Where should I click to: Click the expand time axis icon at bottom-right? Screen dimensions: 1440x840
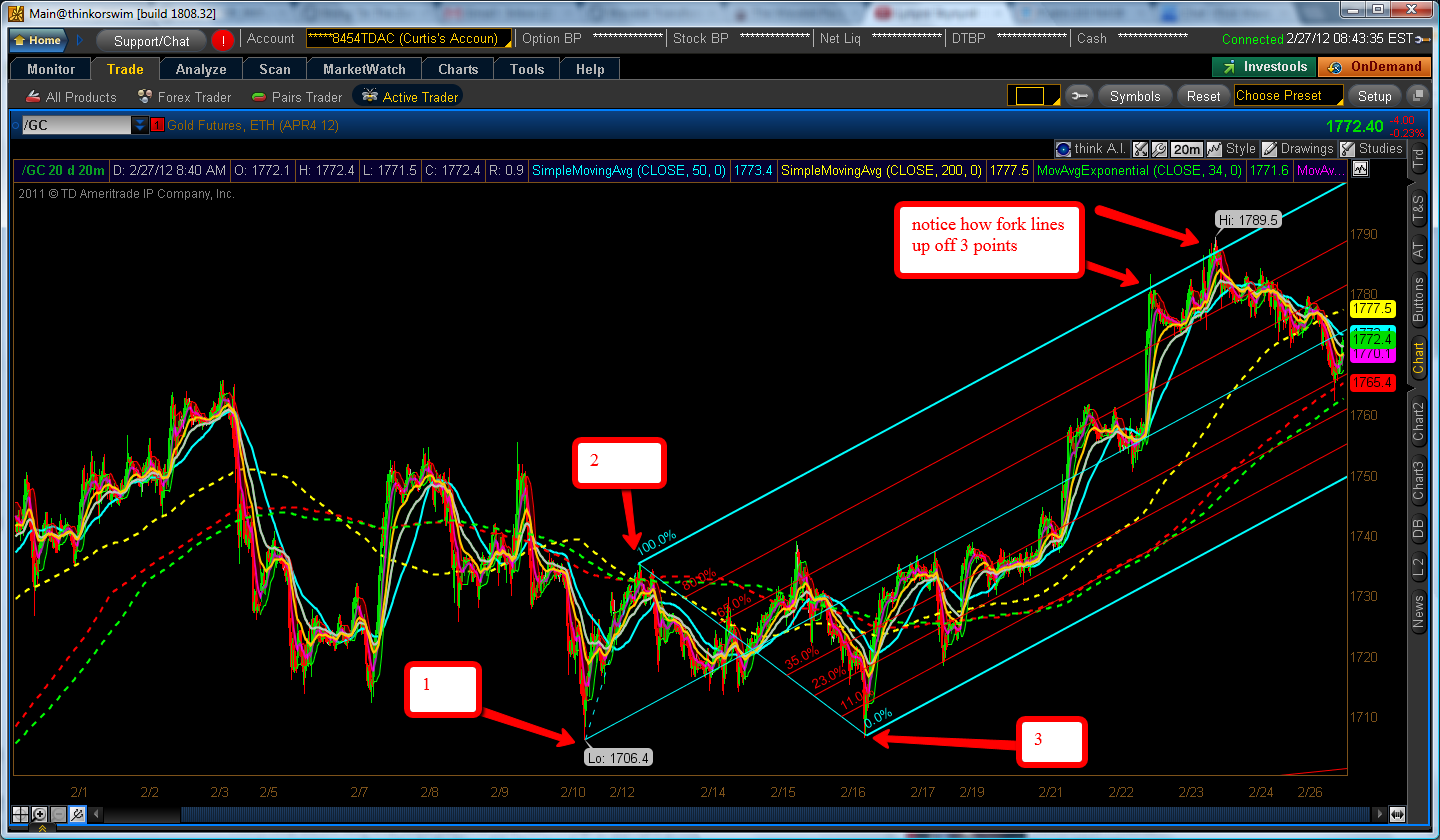[1397, 814]
